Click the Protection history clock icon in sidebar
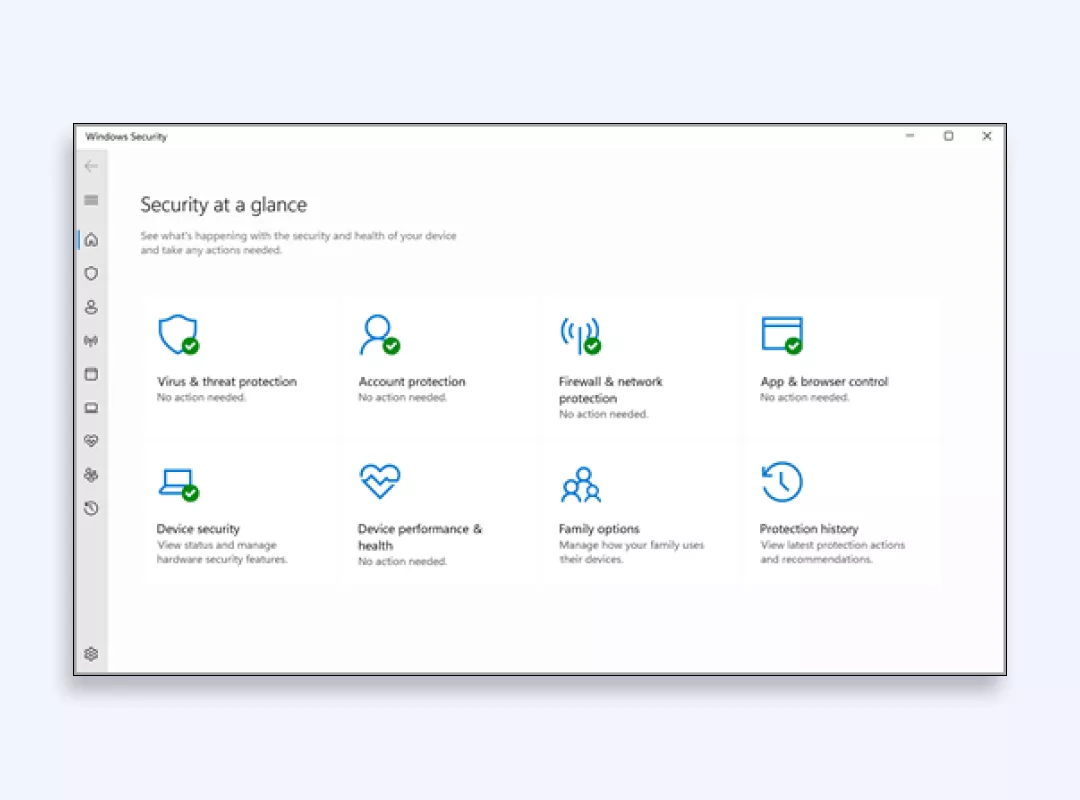The width and height of the screenshot is (1080, 800). (91, 508)
